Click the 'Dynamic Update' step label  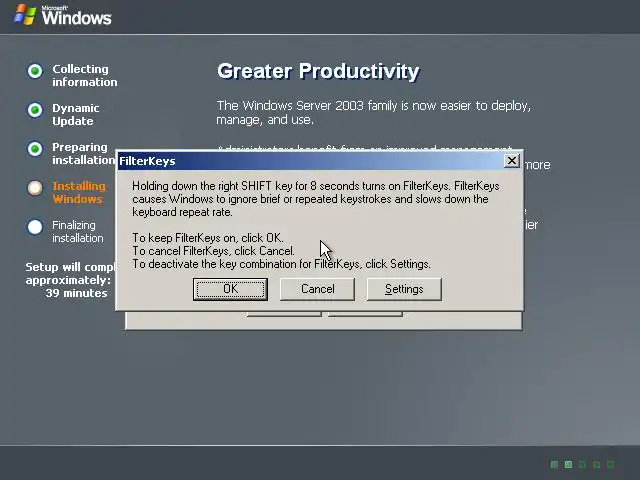point(76,115)
